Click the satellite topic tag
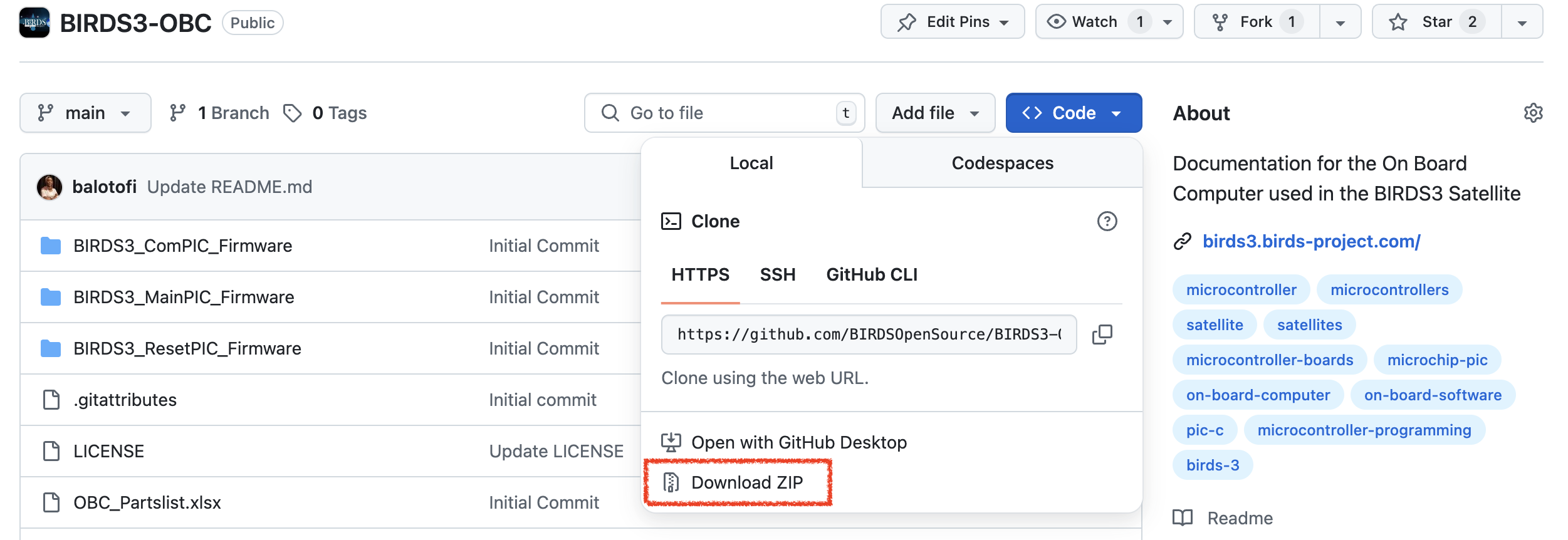This screenshot has width=1568, height=540. tap(1215, 325)
